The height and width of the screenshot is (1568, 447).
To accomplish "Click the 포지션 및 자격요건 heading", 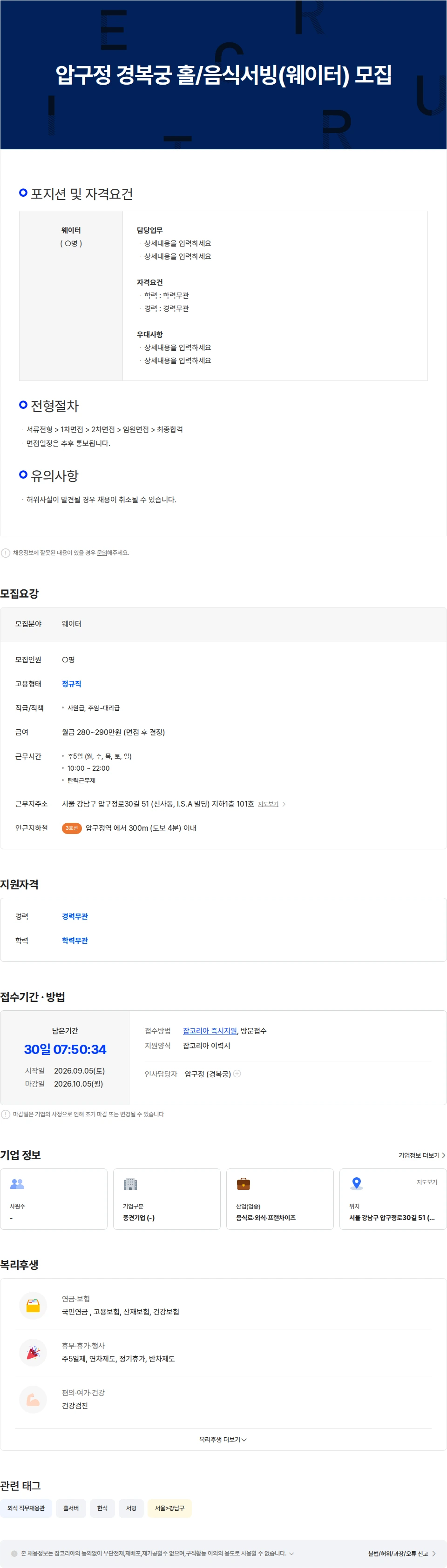I will 81,193.
